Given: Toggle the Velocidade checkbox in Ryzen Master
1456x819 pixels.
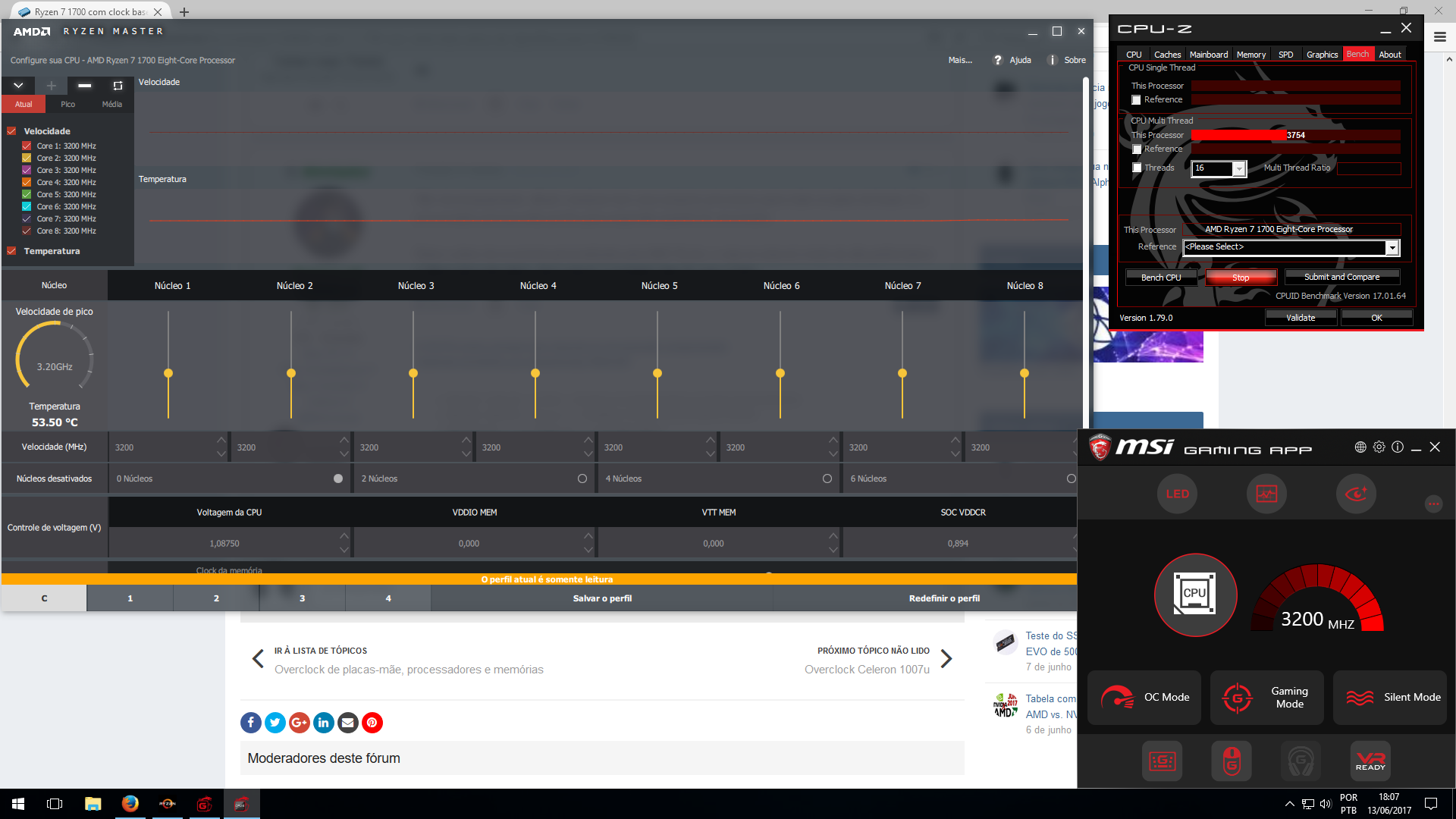Looking at the screenshot, I should pyautogui.click(x=11, y=131).
